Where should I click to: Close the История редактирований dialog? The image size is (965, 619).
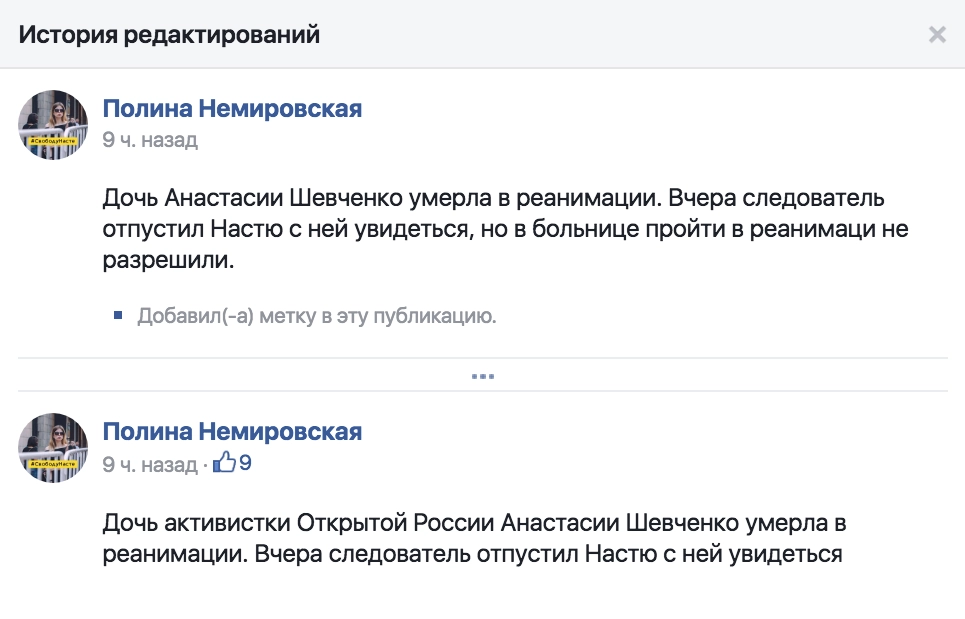937,35
